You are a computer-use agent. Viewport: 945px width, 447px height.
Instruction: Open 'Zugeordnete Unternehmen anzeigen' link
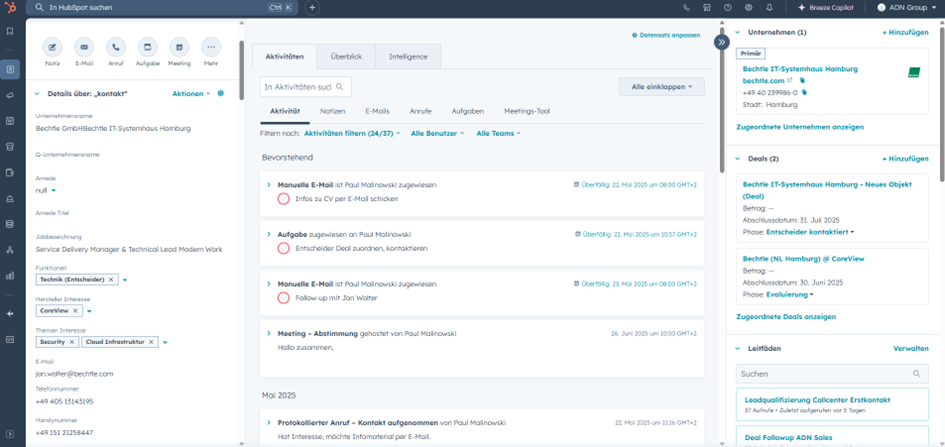tap(800, 127)
